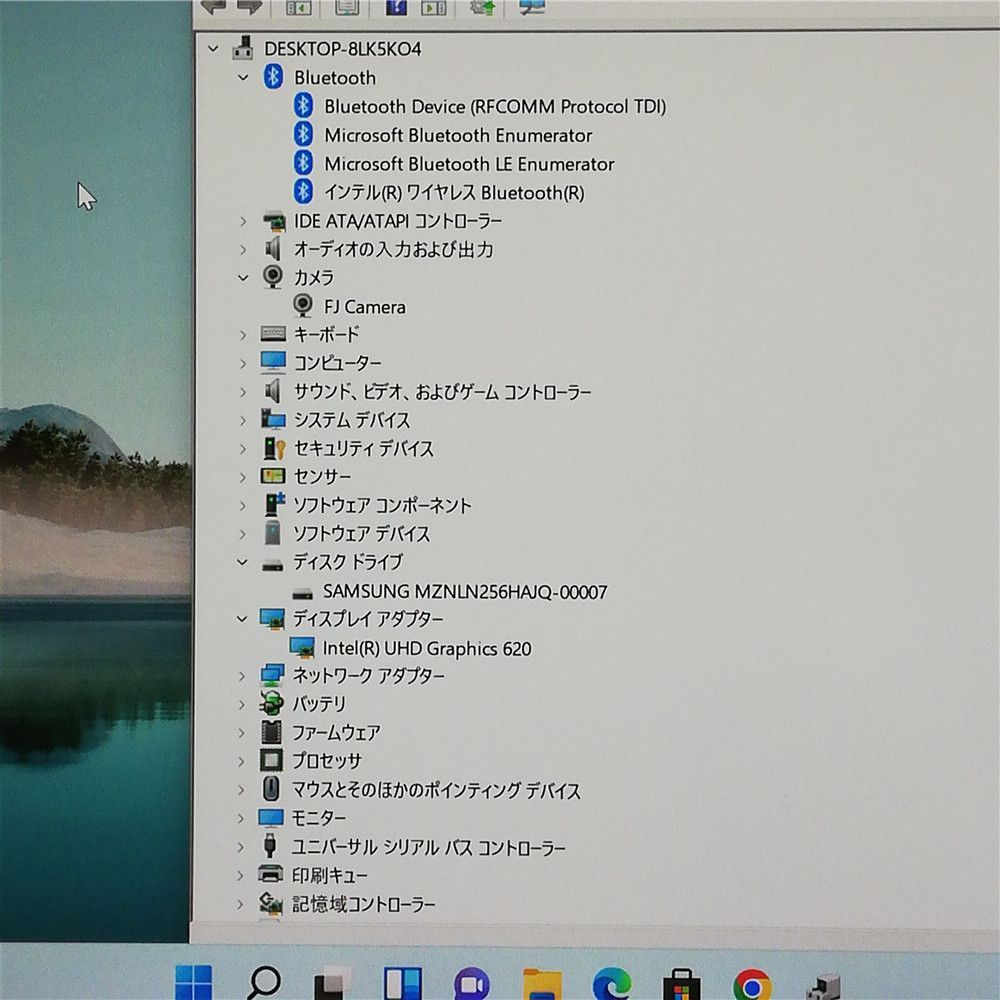Click the Properties toolbar icon
Viewport: 1000px width, 1000px height.
(x=347, y=8)
